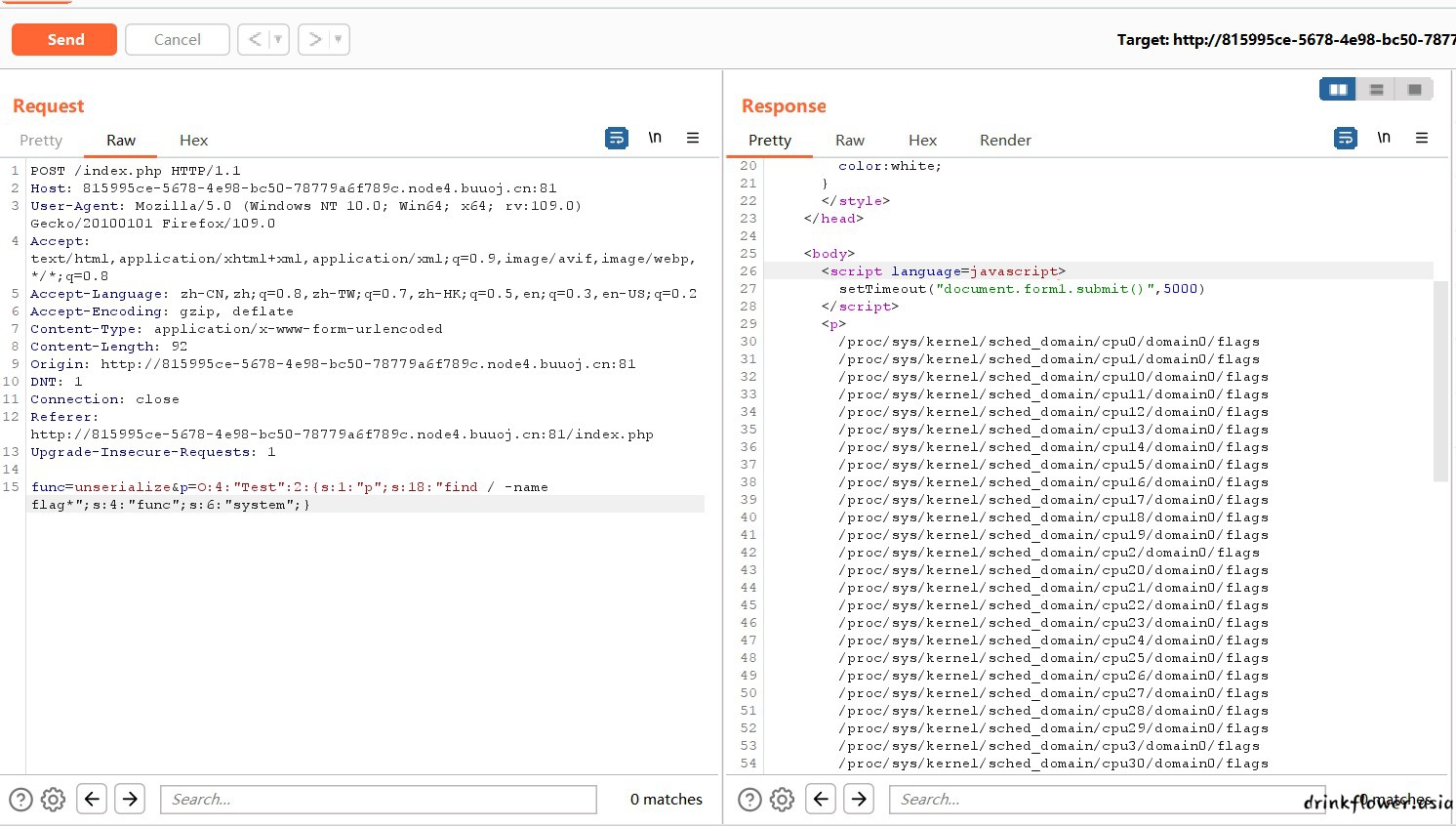
Task: Toggle word wrap in Request panel
Action: tap(617, 138)
